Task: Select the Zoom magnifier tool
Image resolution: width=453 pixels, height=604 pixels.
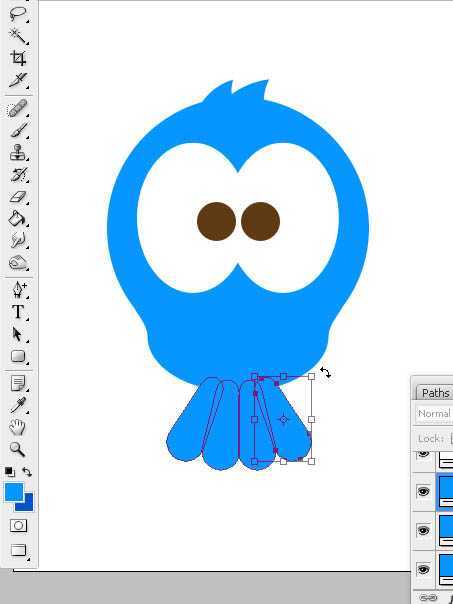Action: [18, 450]
